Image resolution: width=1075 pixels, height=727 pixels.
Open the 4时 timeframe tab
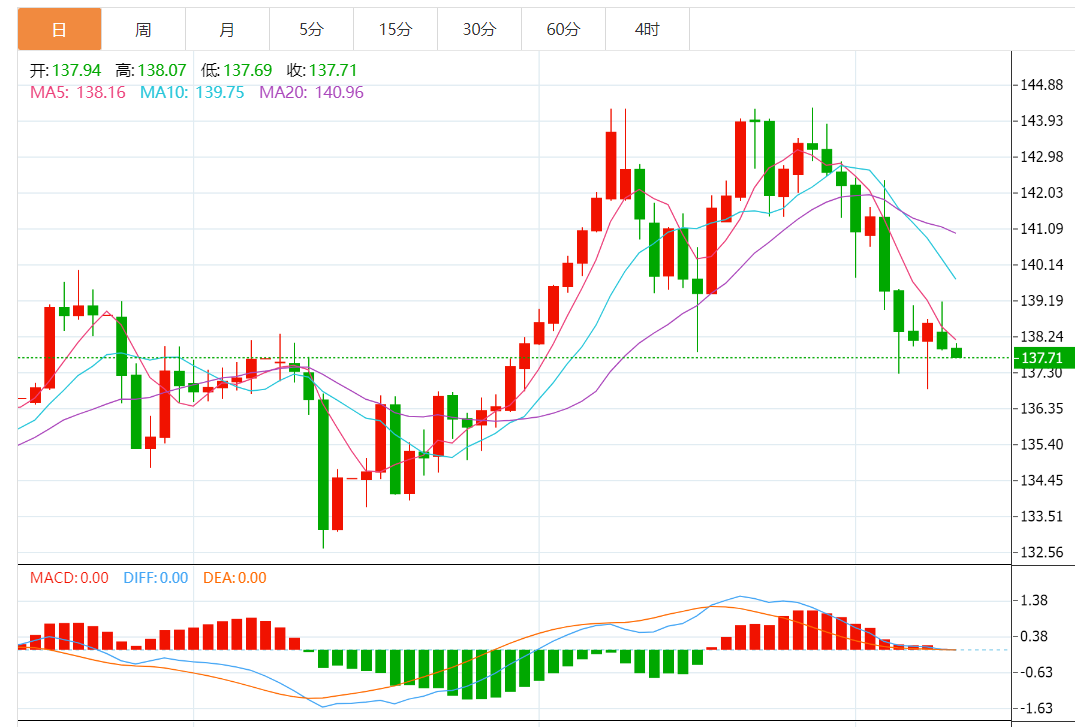click(x=647, y=29)
